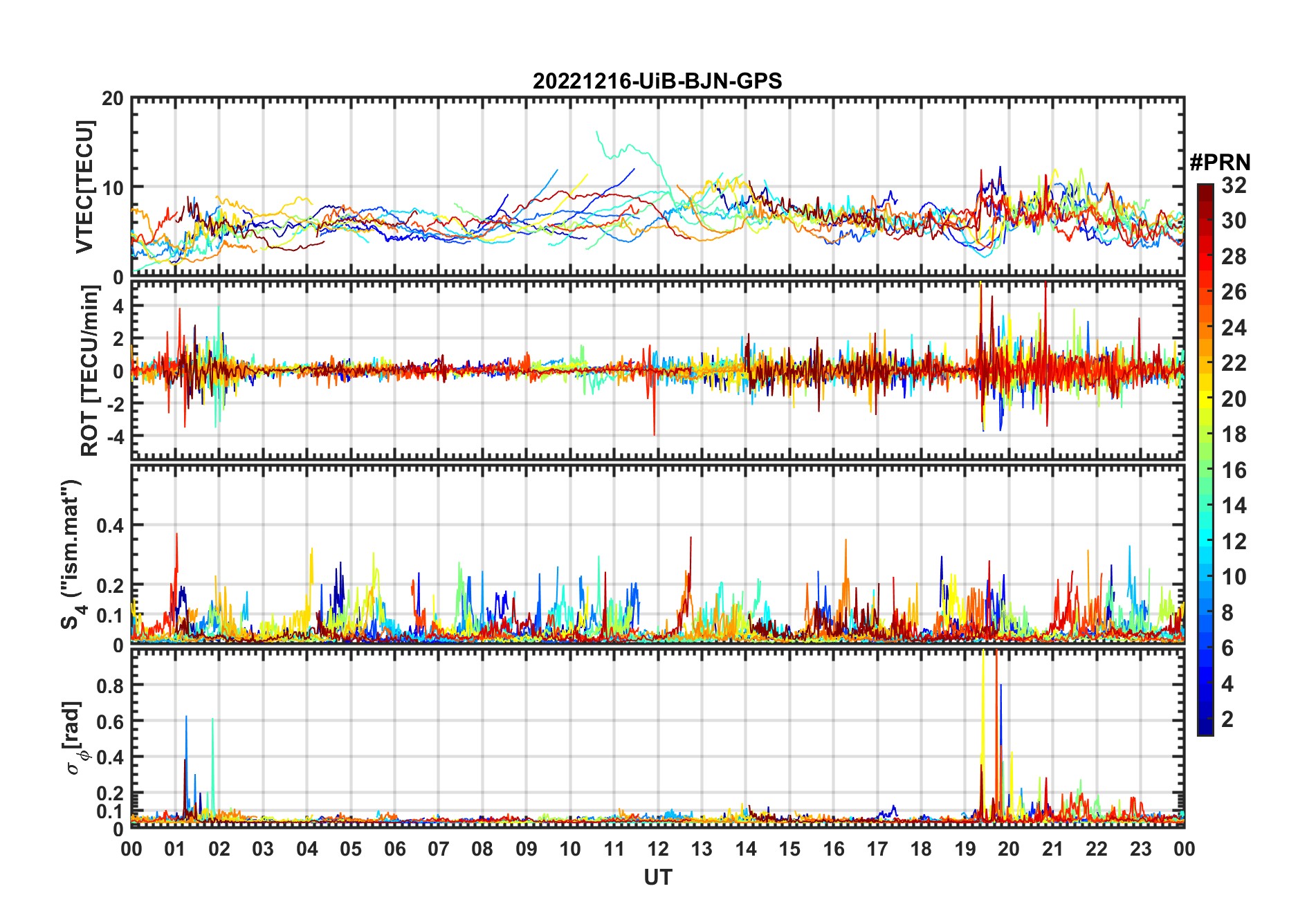Click the UT x-axis label
Viewport: 1316px width, 920px height.
pos(657,877)
